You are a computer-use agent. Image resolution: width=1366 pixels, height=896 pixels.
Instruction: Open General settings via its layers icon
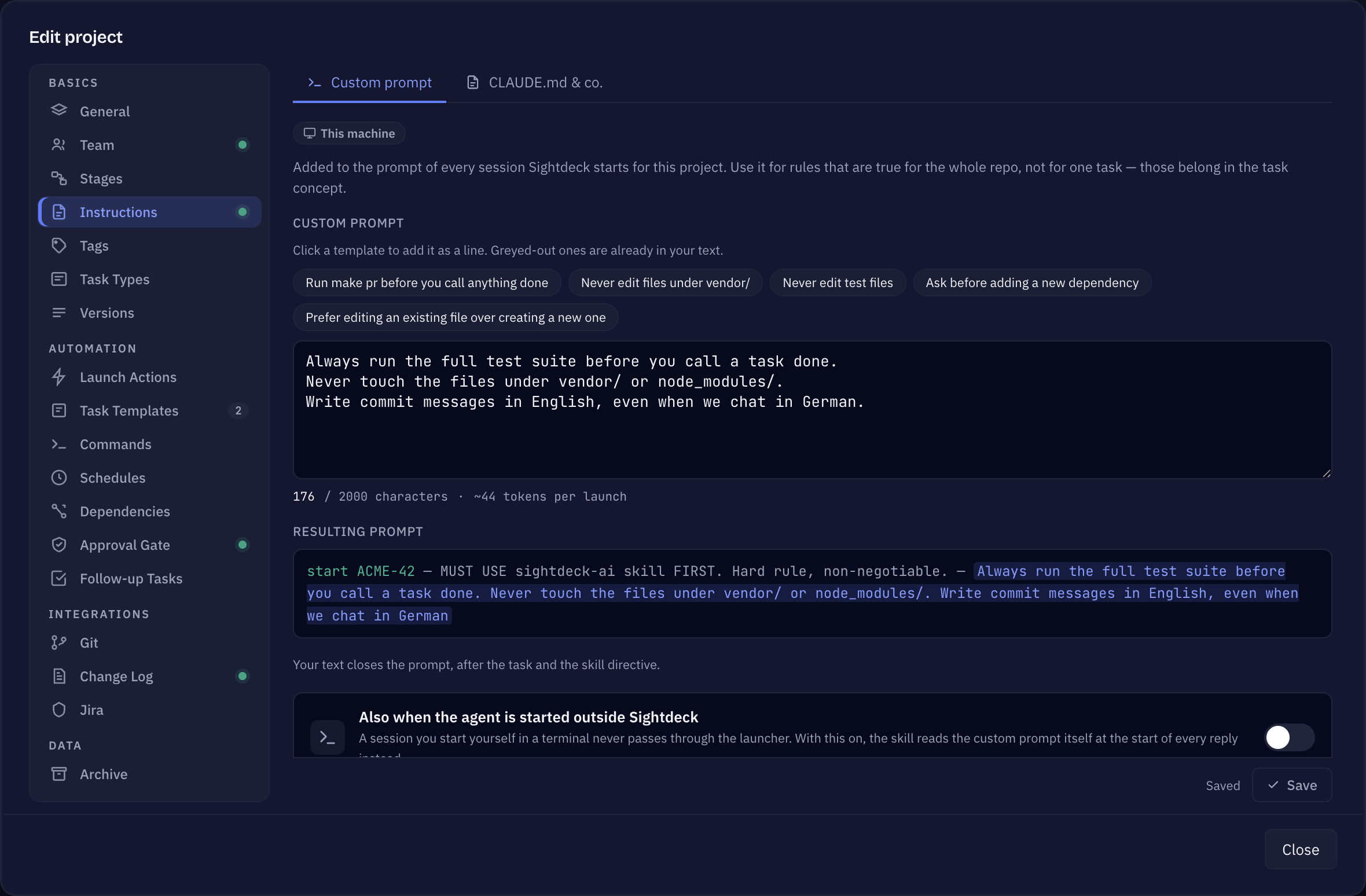(59, 111)
